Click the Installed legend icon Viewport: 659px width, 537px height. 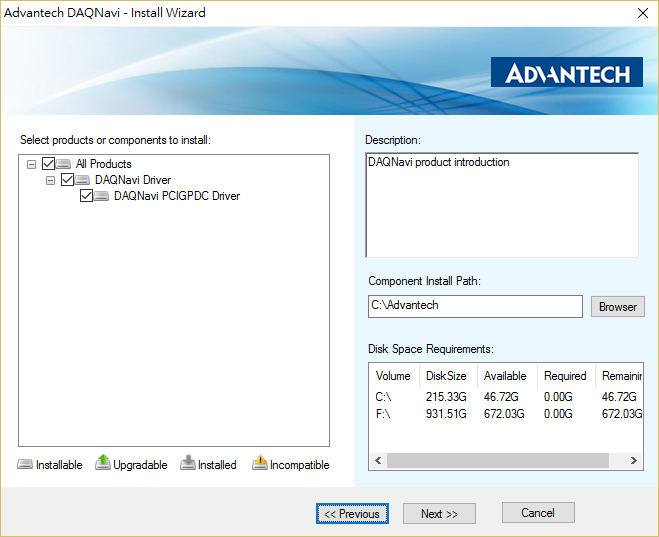pyautogui.click(x=188, y=463)
